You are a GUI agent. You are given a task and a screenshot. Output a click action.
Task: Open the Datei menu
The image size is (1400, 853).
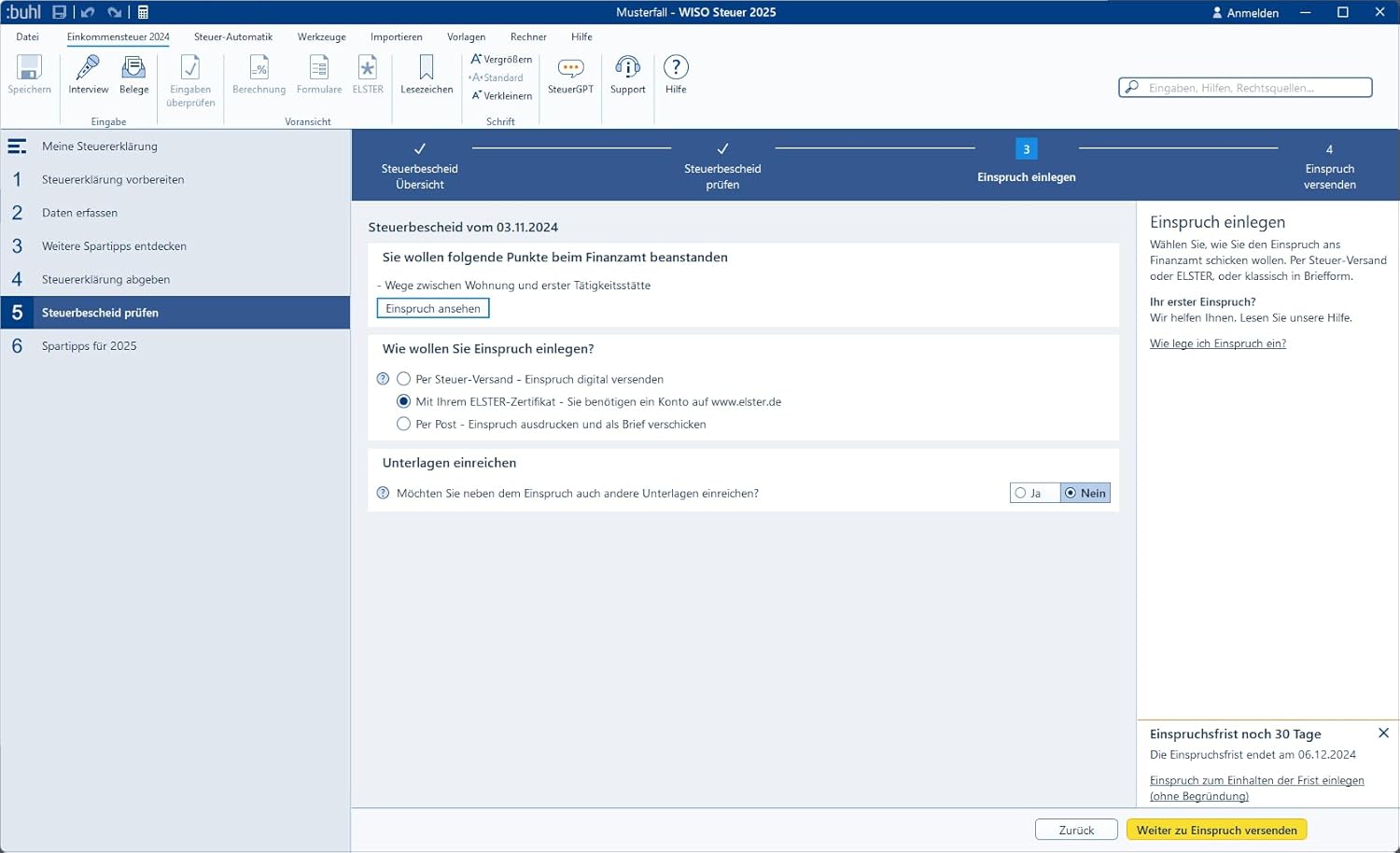tap(28, 36)
